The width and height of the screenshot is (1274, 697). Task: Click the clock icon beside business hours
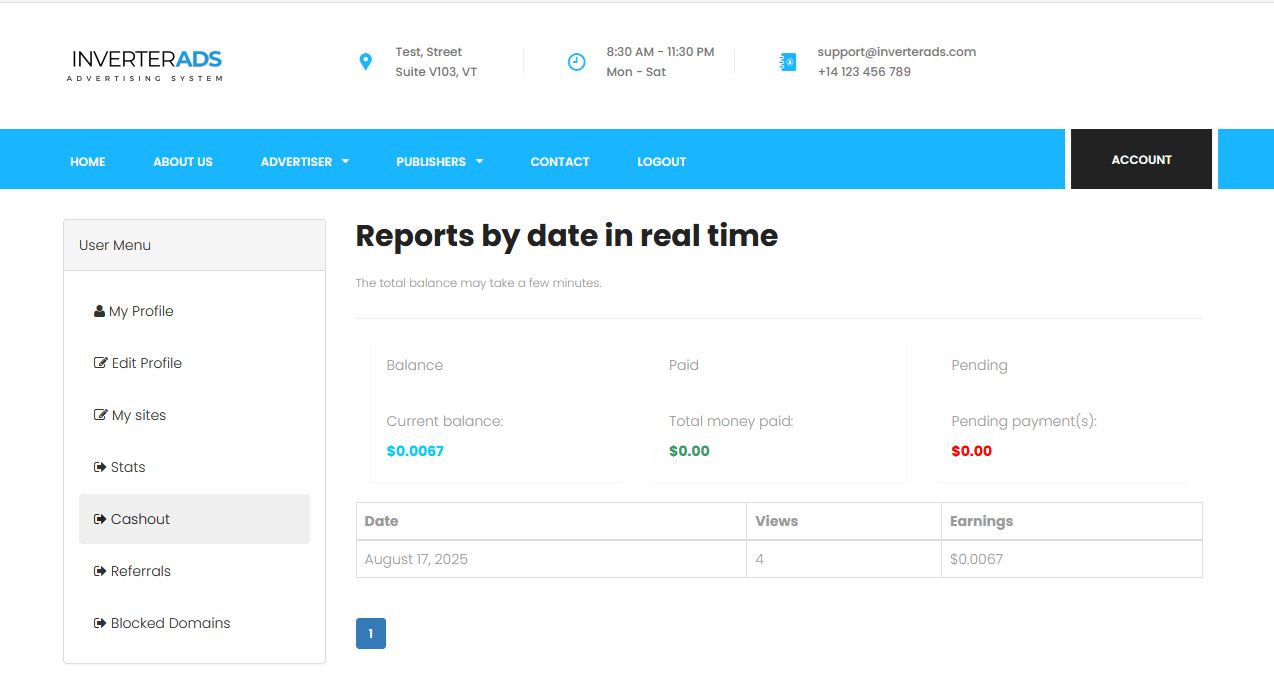point(576,62)
